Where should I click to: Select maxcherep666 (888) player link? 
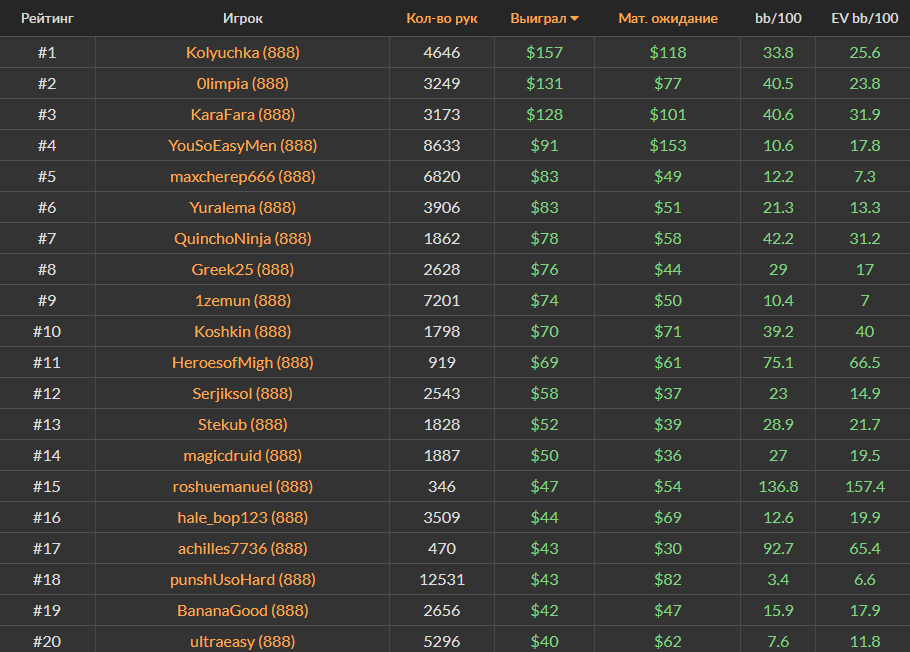click(x=242, y=177)
